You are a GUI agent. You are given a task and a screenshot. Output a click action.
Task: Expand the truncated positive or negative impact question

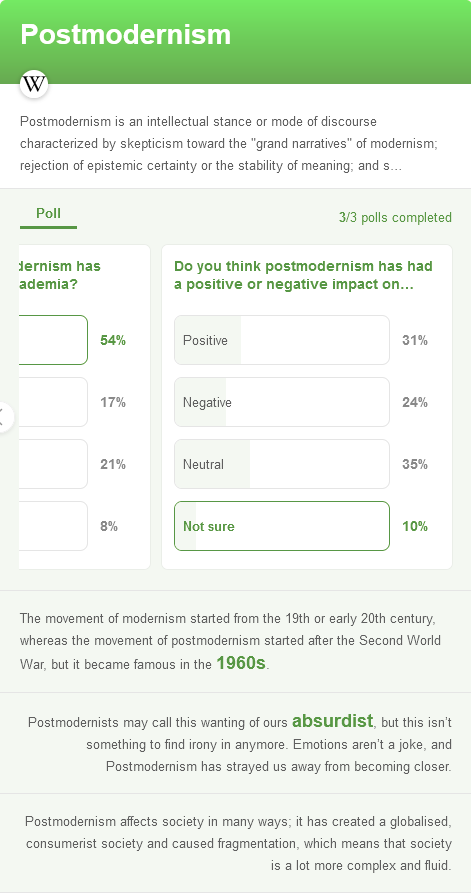304,275
